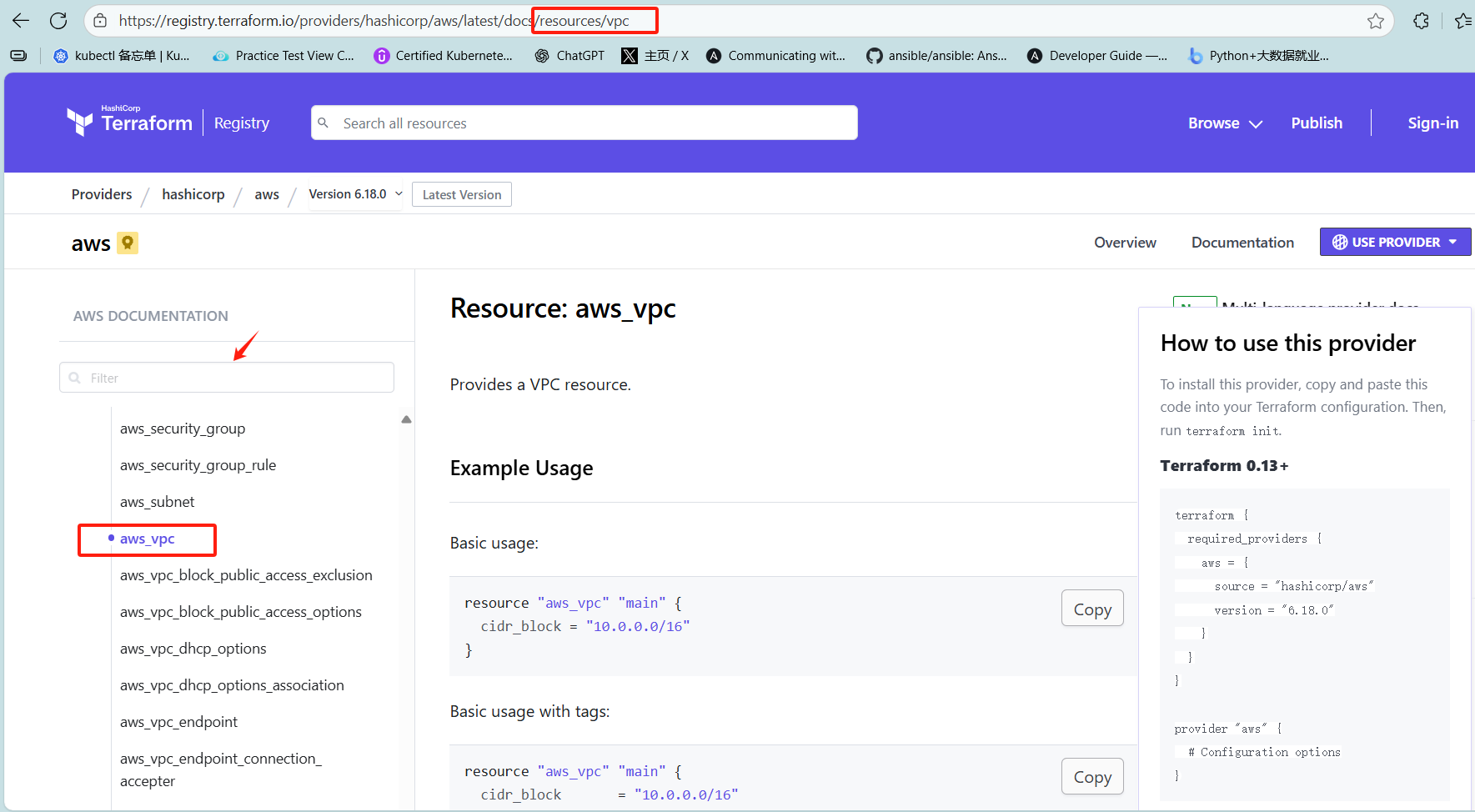Open aws_vpc_block_public_access_options
This screenshot has height=812, width=1475.
click(x=241, y=612)
